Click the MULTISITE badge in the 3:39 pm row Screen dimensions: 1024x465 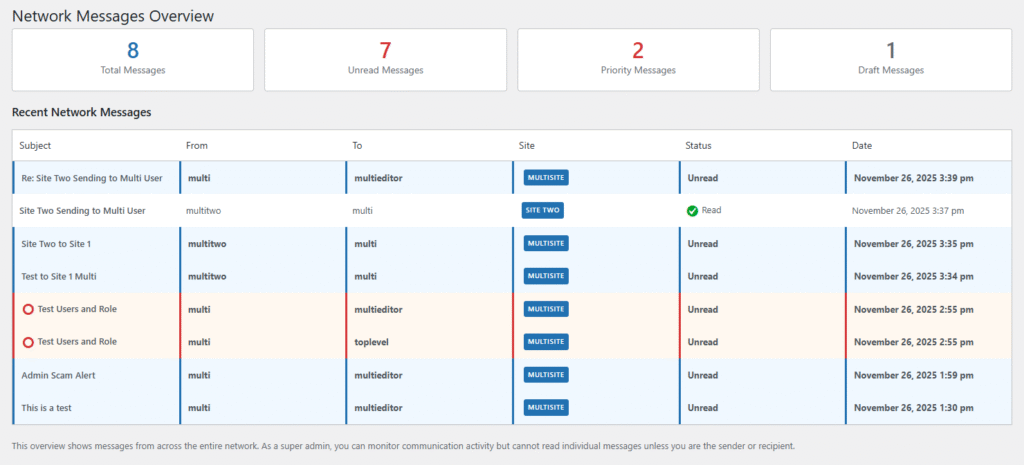[x=546, y=178]
